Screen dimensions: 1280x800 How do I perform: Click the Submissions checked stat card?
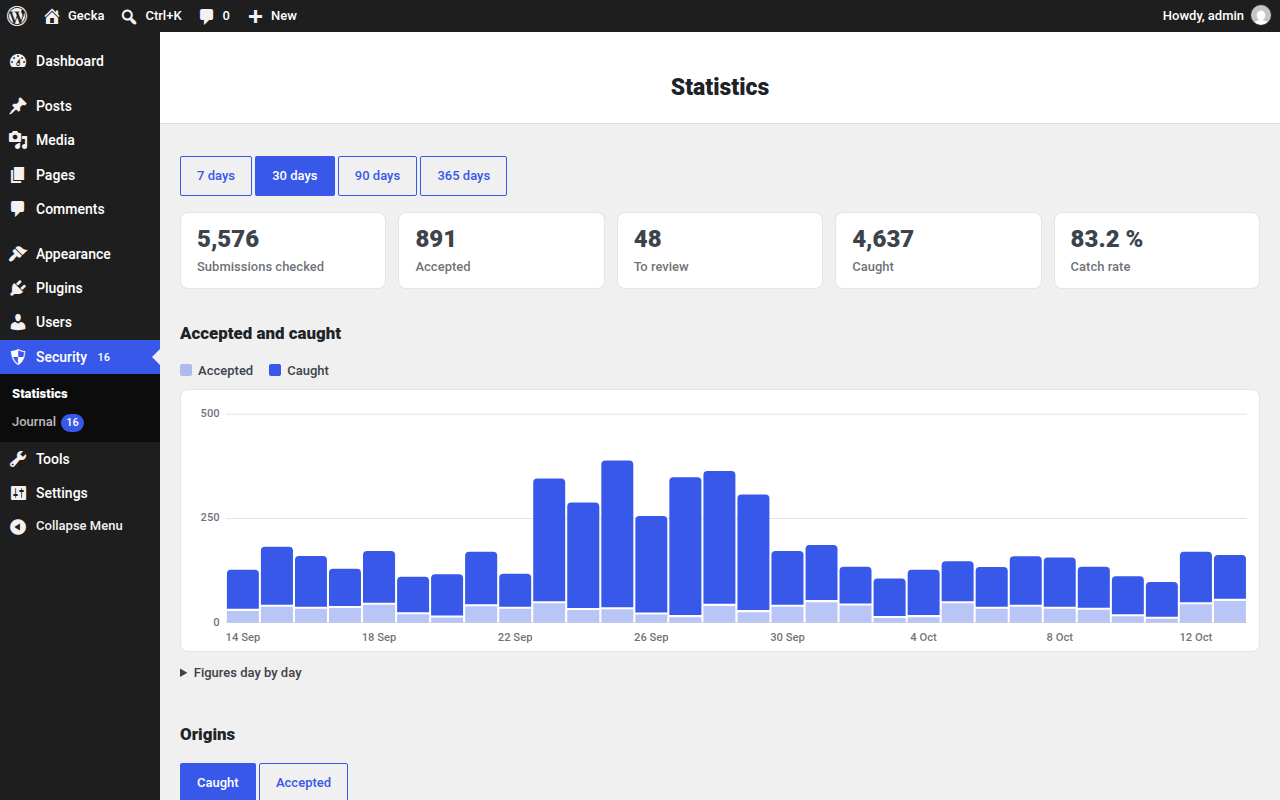pos(283,250)
